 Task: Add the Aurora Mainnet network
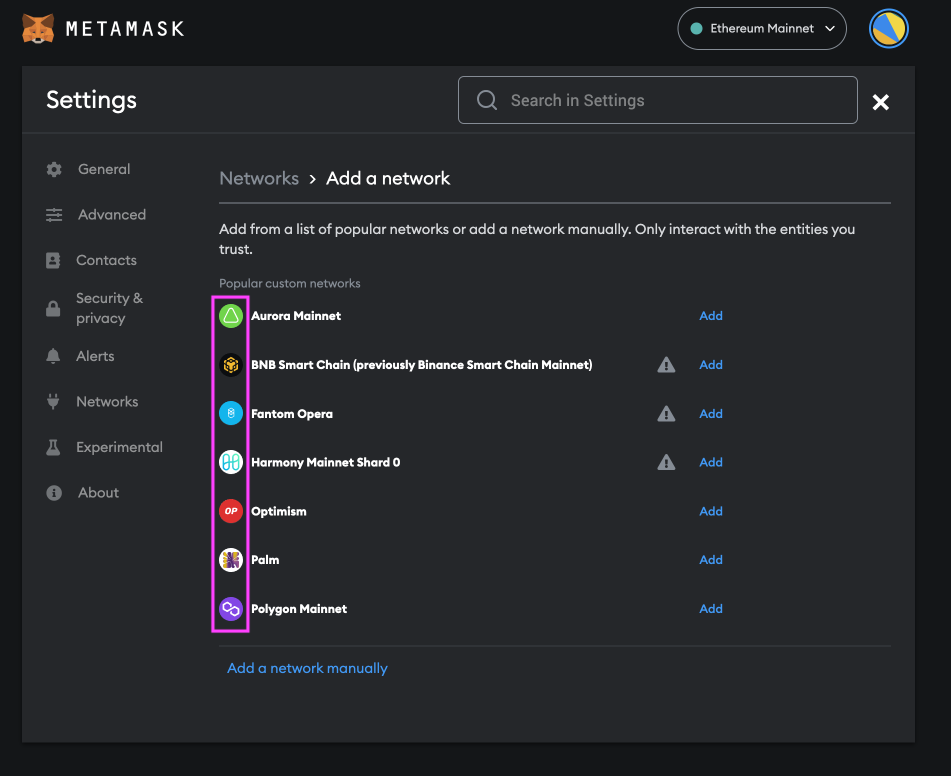point(710,315)
